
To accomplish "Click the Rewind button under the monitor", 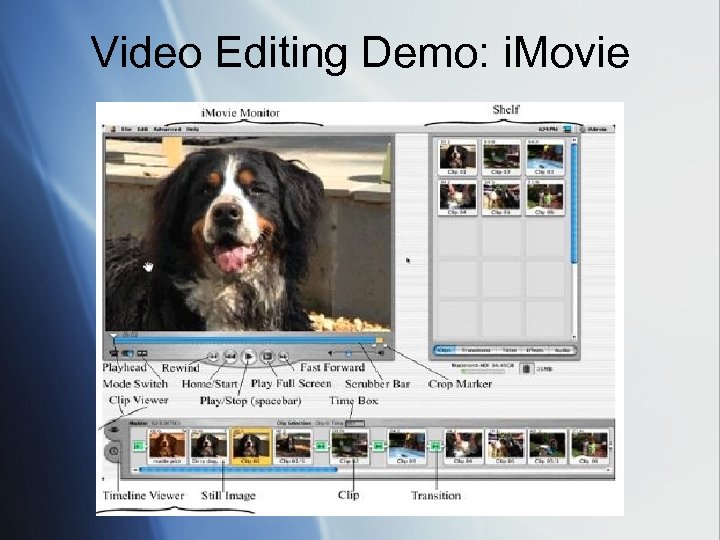I will [x=213, y=356].
